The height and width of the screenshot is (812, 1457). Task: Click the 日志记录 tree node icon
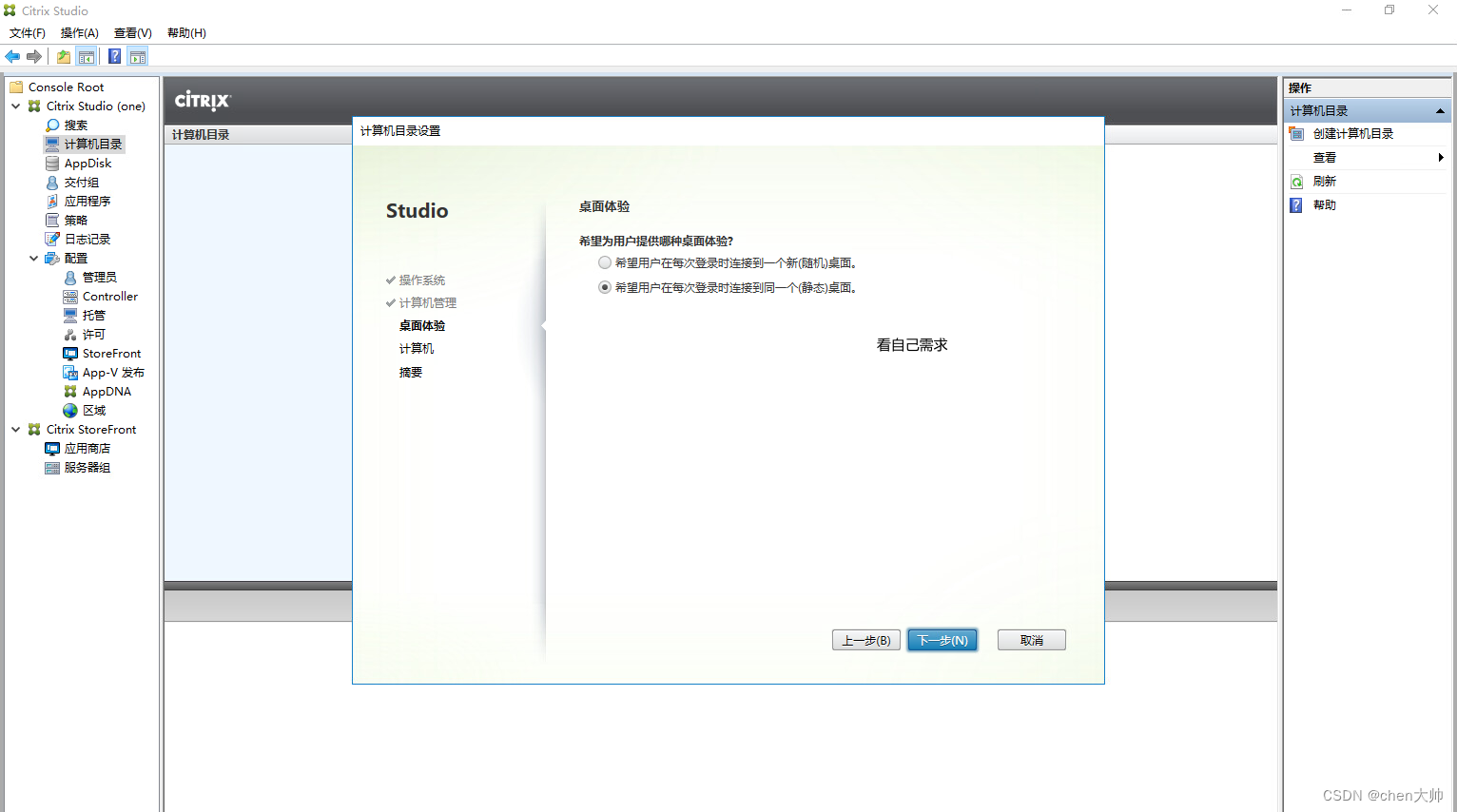(x=52, y=239)
